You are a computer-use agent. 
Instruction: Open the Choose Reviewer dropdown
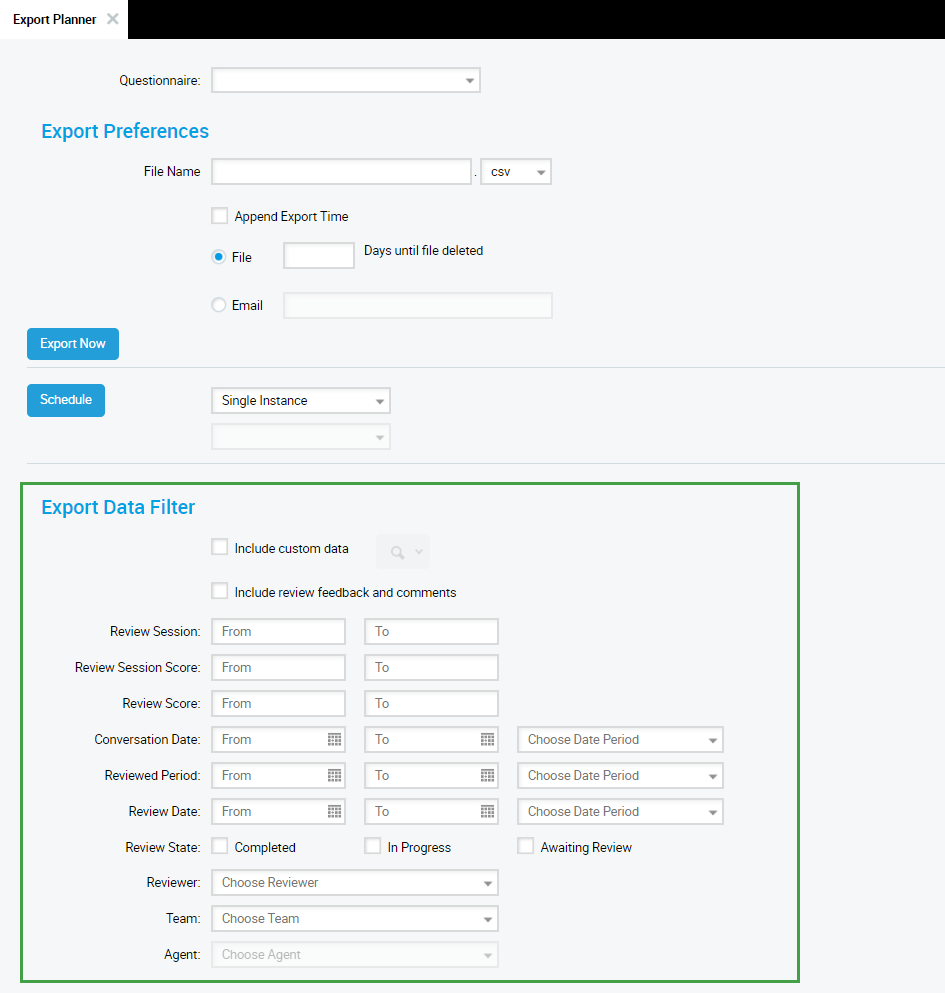355,883
